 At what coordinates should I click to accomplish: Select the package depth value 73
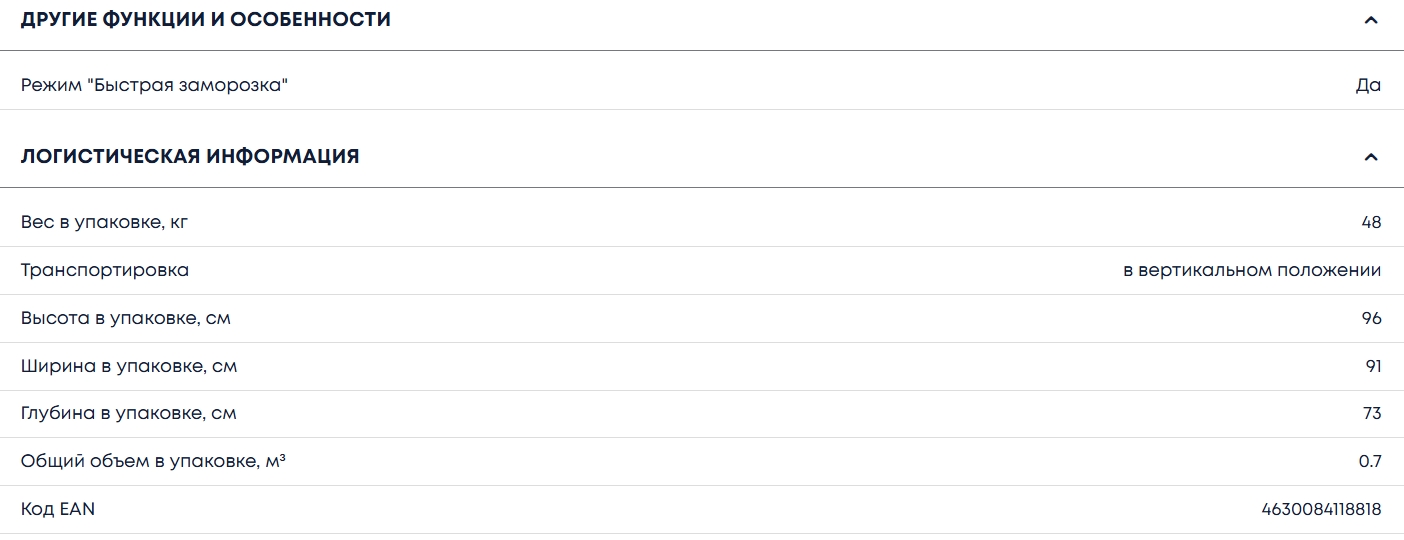coord(1371,414)
